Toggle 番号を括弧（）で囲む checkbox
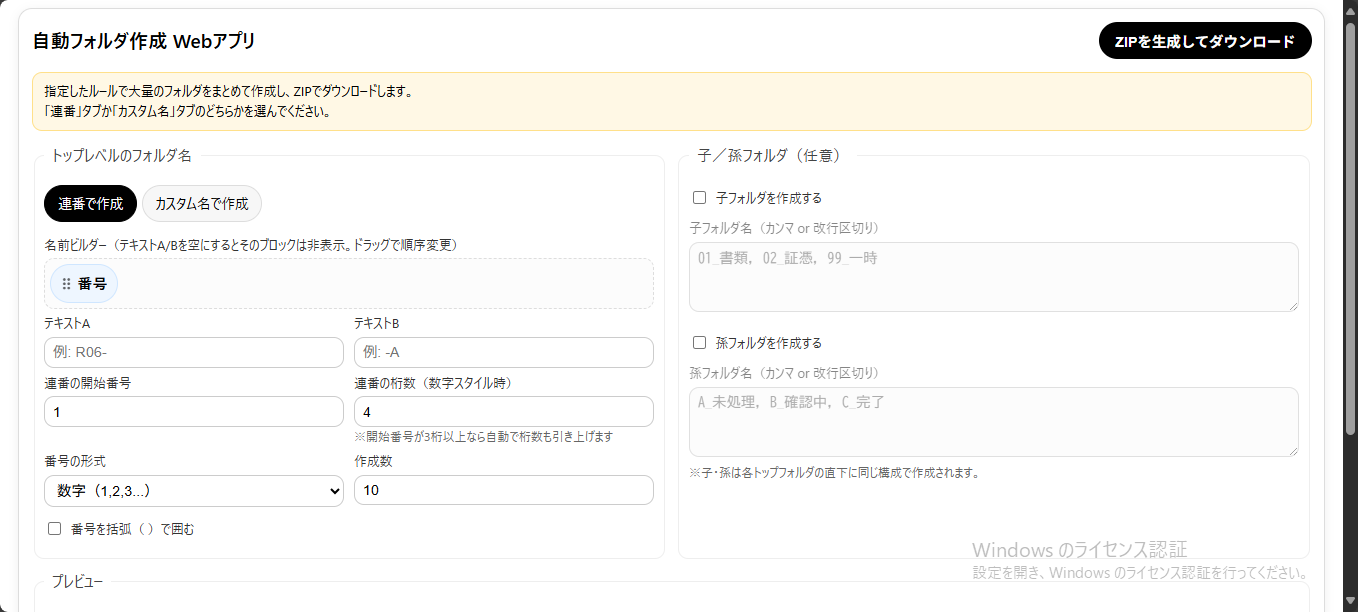The width and height of the screenshot is (1358, 612). (55, 529)
